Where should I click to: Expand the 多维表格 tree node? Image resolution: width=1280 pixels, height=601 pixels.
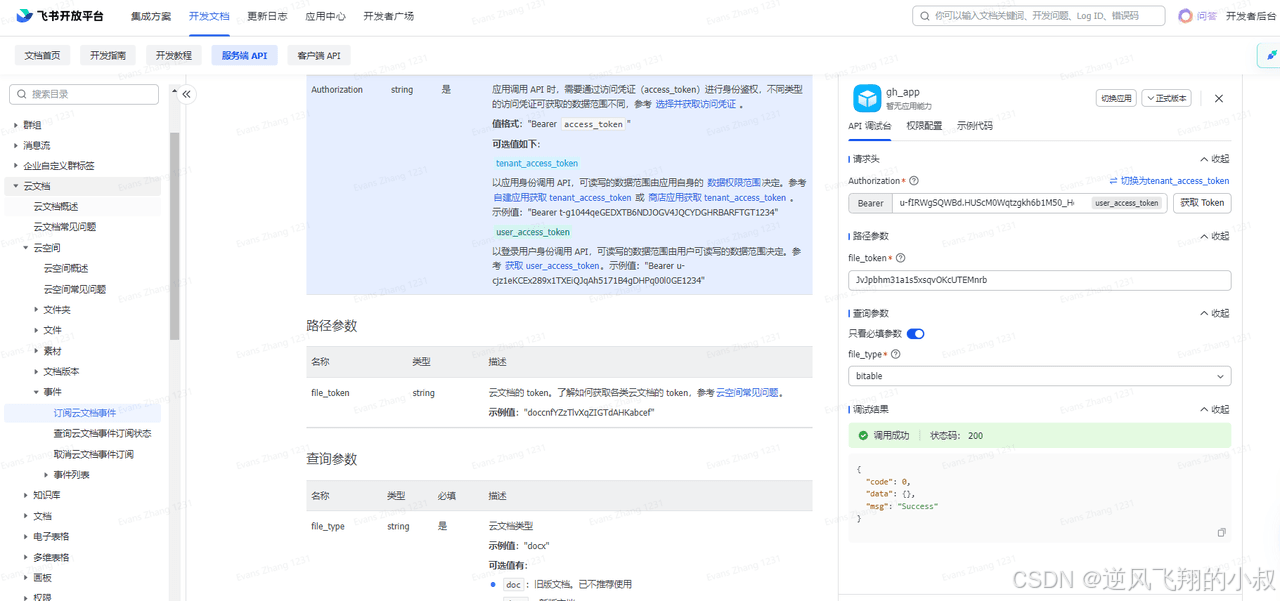pyautogui.click(x=26, y=557)
